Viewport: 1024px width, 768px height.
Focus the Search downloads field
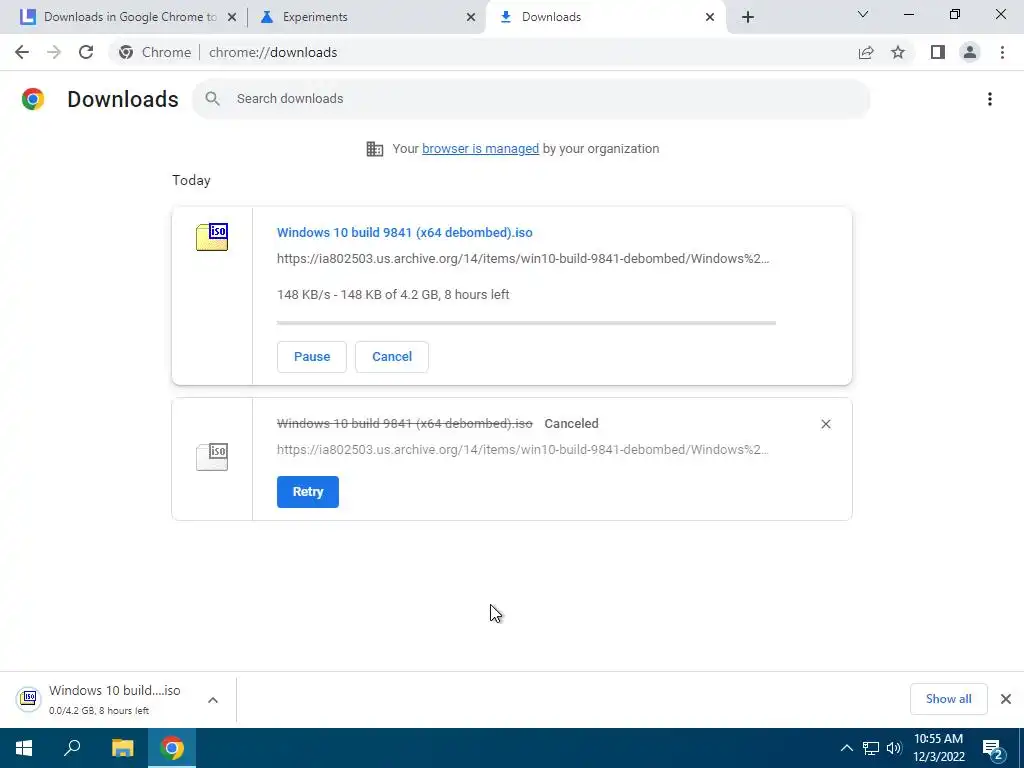point(532,99)
